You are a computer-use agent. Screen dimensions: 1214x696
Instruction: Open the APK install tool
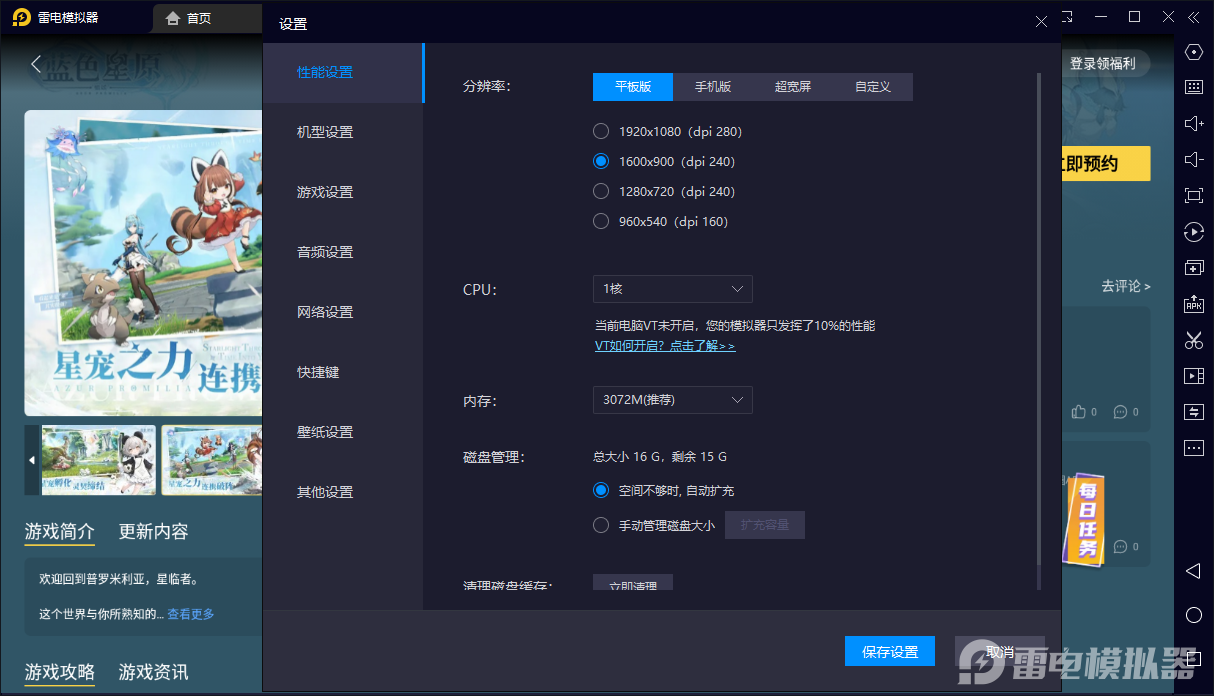point(1193,304)
